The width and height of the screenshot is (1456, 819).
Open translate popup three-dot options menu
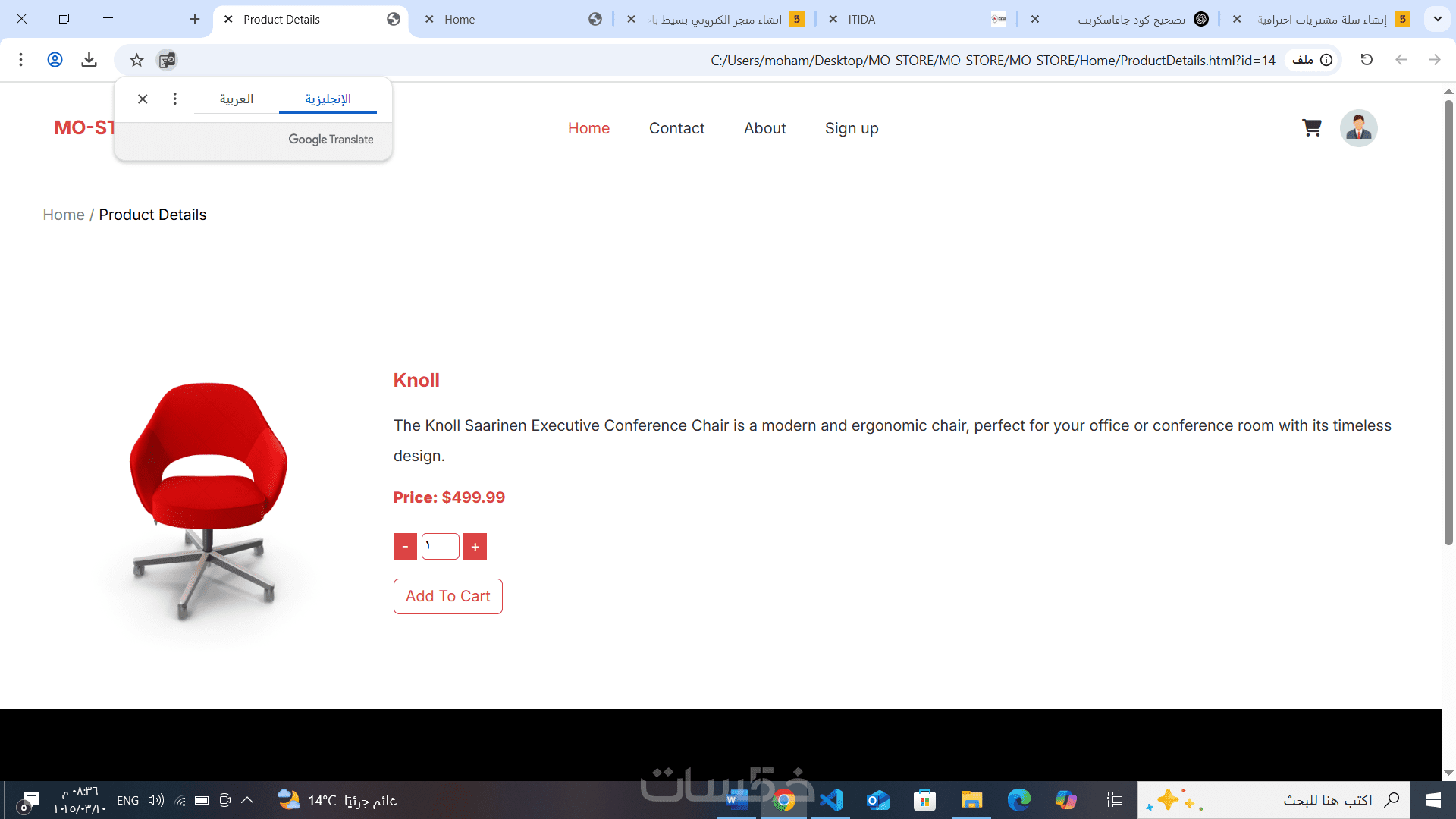175,99
